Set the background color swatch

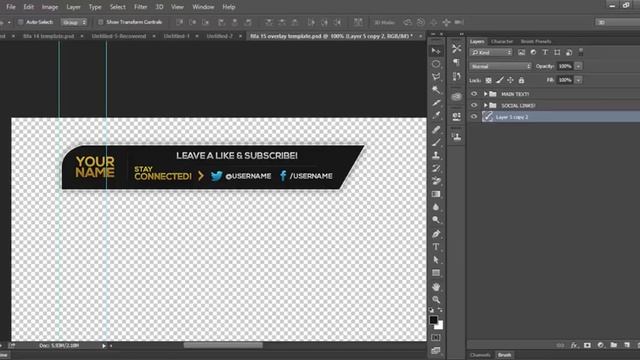(x=439, y=326)
